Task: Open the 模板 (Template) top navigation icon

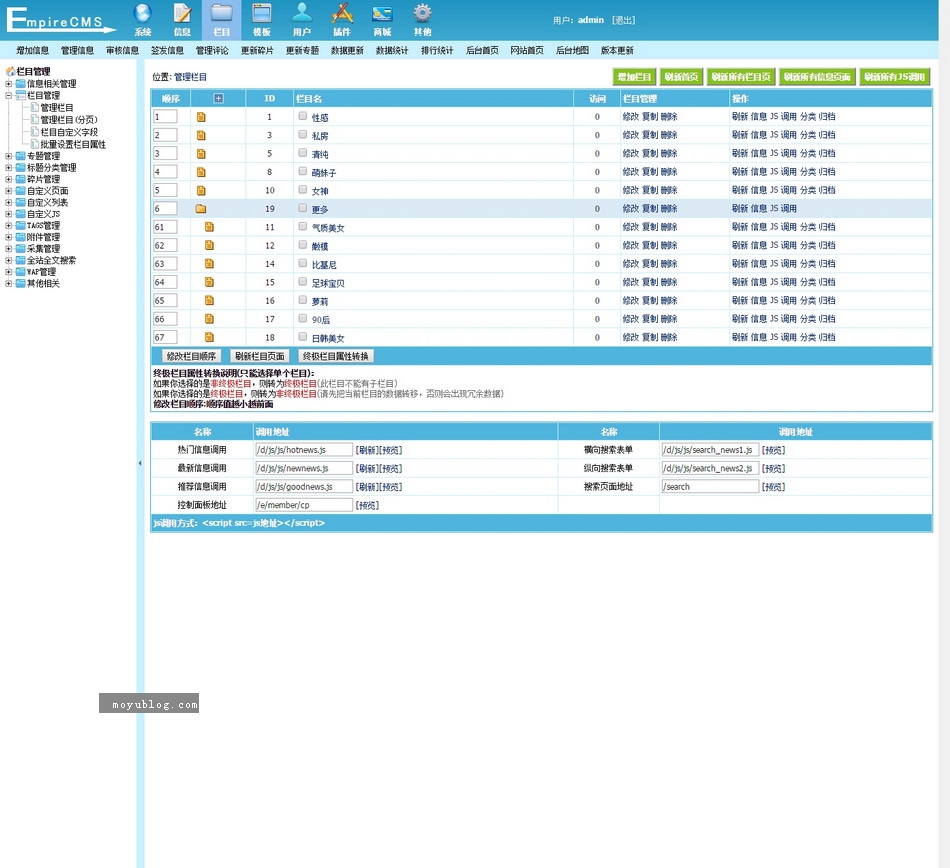Action: [x=262, y=19]
